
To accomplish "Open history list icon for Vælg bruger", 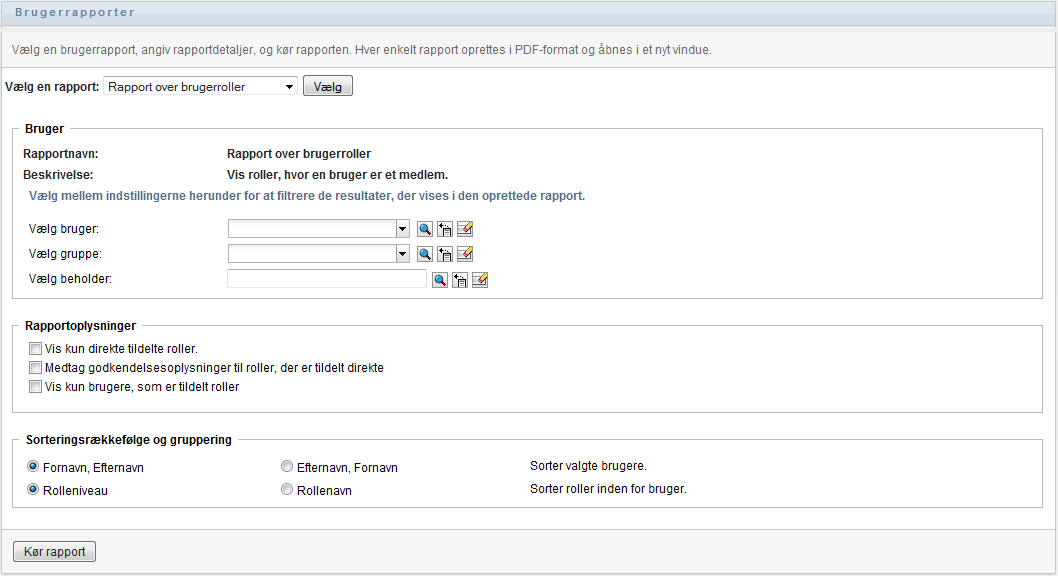I will pos(445,229).
